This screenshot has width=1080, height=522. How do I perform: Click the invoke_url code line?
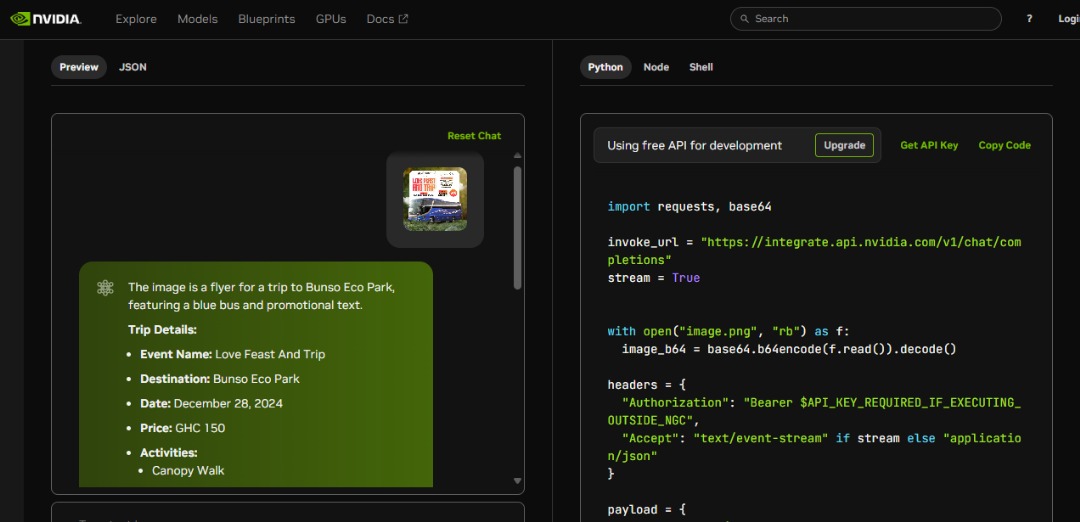click(x=814, y=251)
